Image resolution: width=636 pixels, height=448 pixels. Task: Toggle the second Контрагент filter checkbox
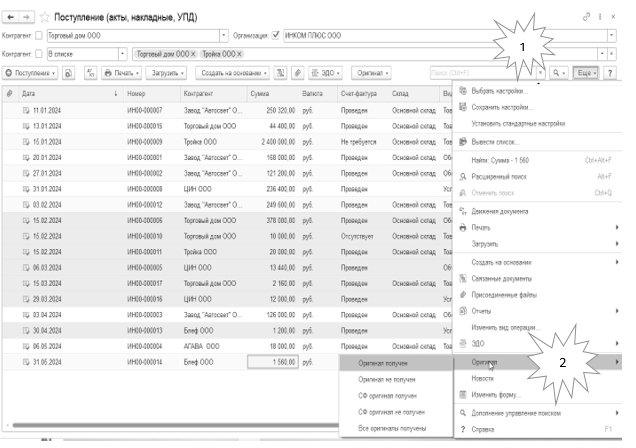(39, 54)
